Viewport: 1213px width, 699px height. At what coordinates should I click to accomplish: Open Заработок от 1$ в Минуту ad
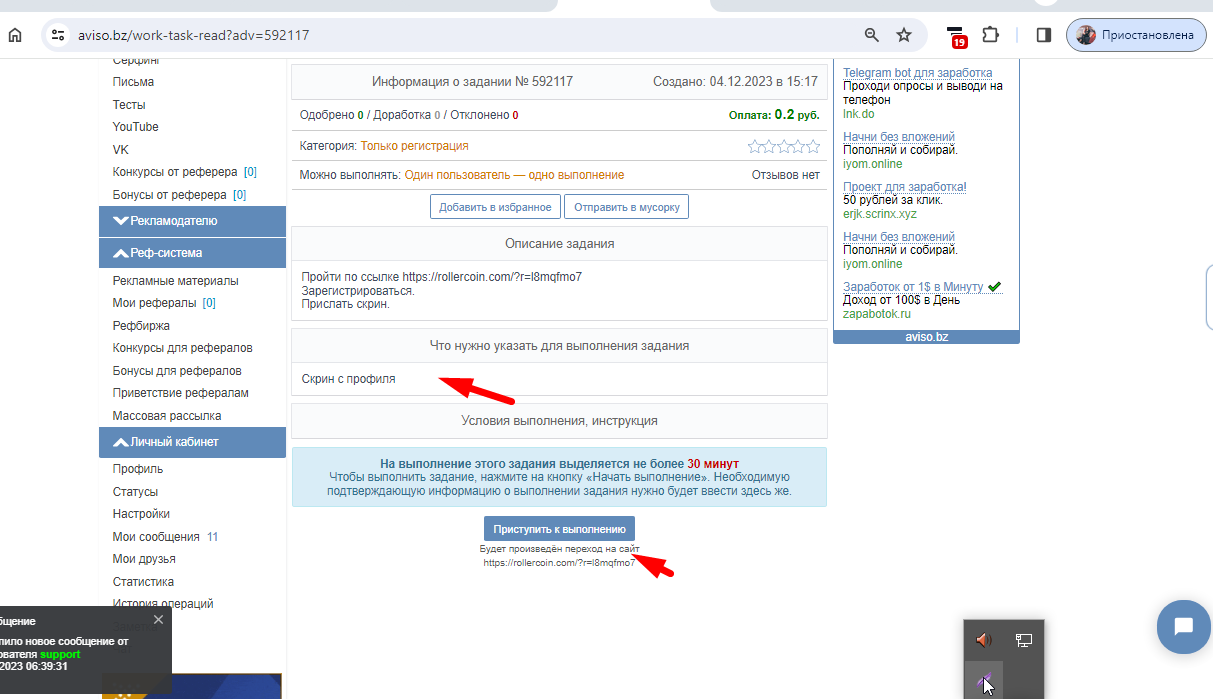point(913,287)
